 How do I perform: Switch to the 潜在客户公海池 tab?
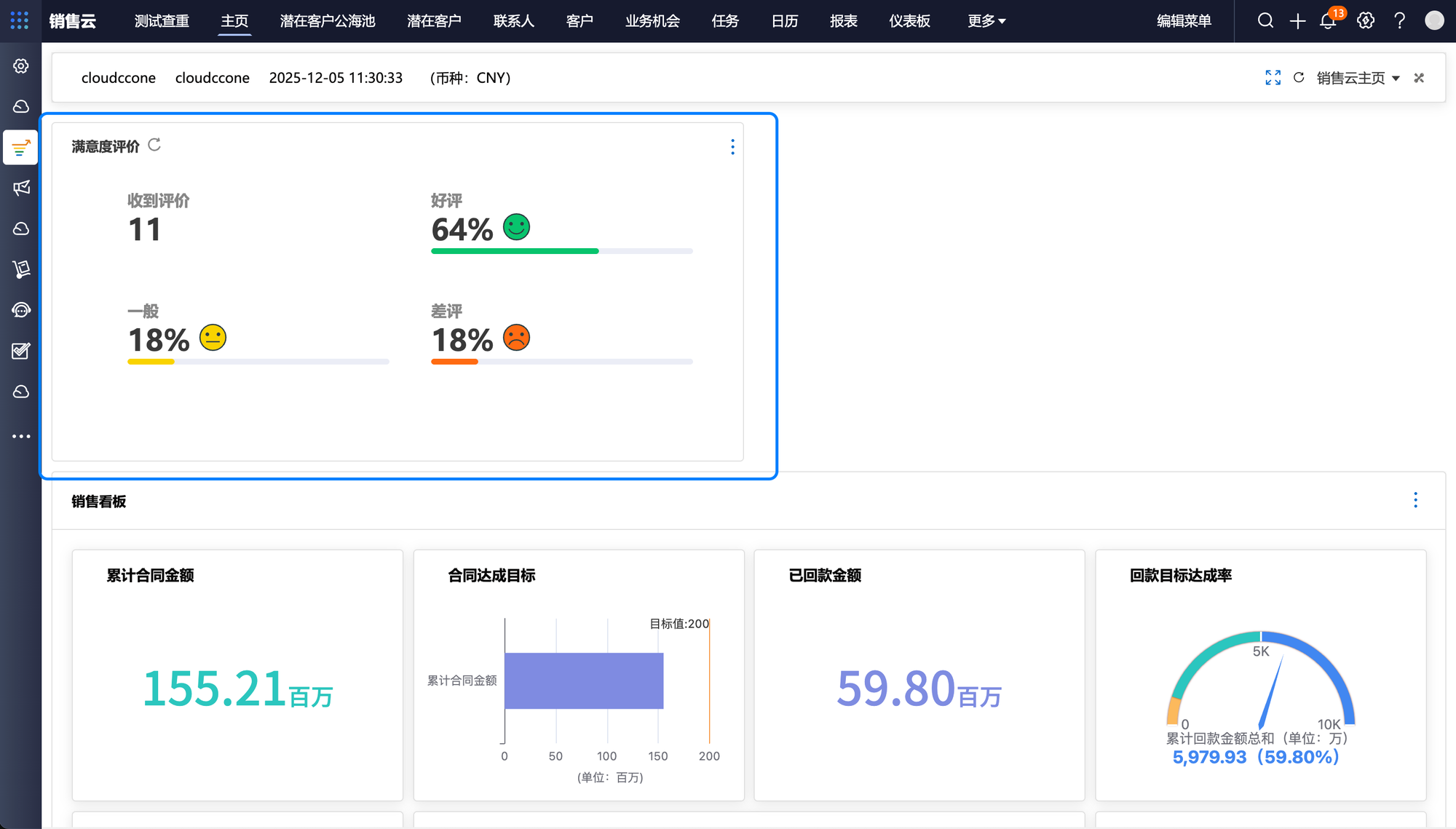click(x=328, y=21)
